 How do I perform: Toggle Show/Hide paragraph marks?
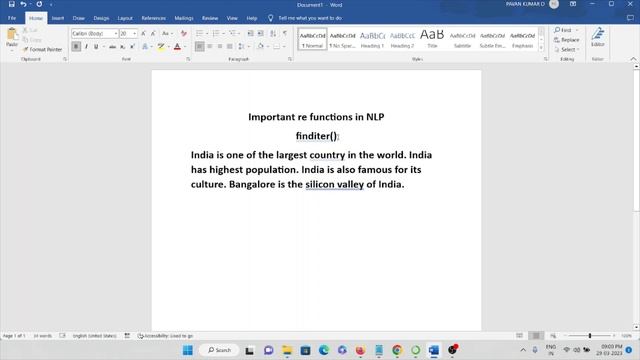coord(285,33)
